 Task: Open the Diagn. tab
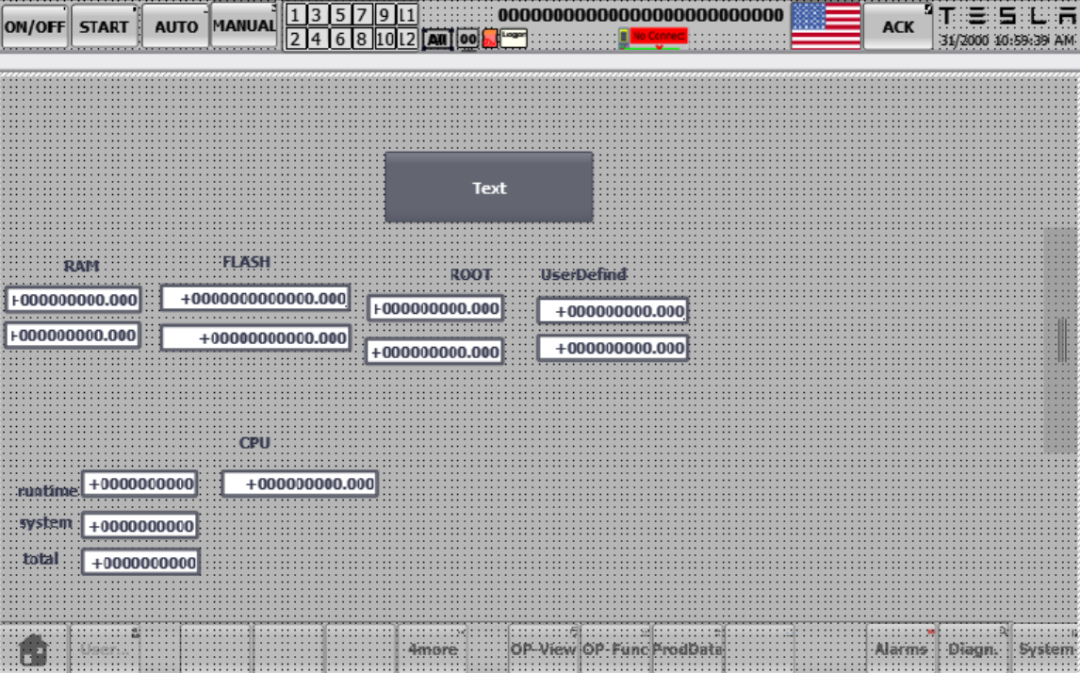click(x=973, y=649)
